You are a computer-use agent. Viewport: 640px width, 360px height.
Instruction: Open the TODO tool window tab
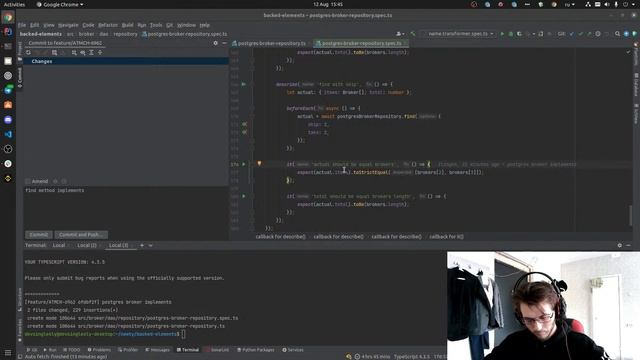coord(72,350)
